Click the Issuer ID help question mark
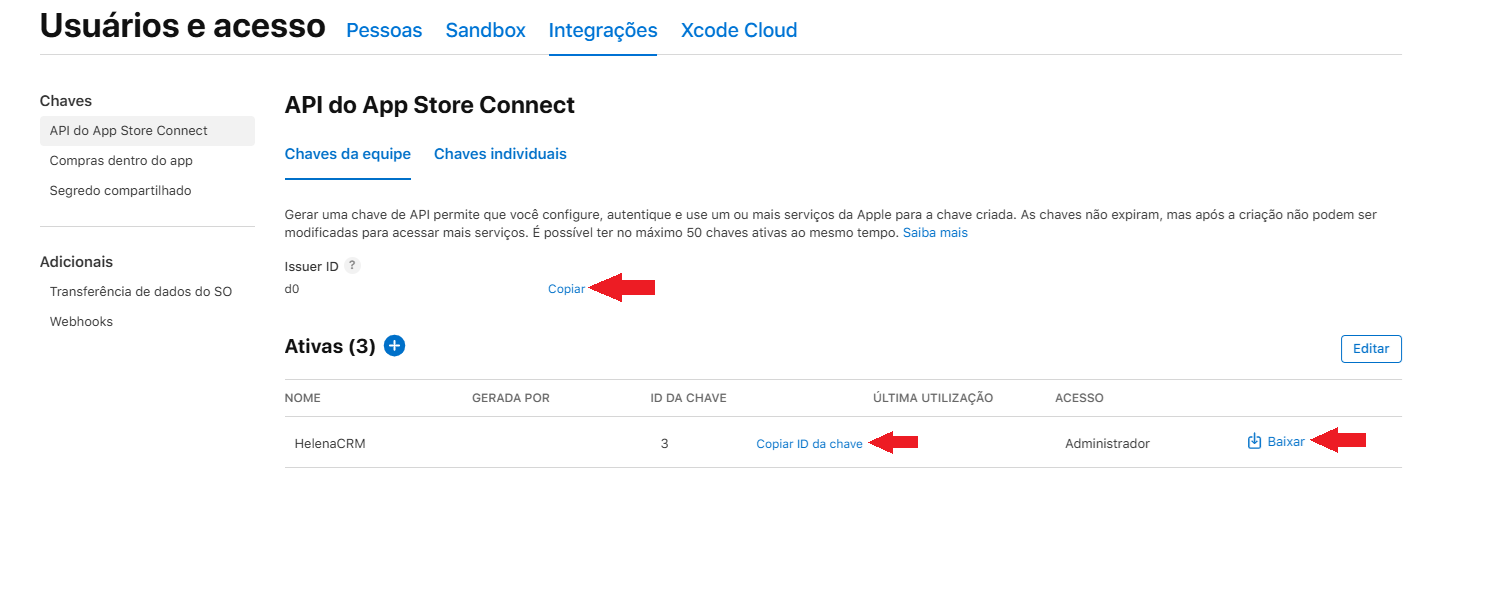The height and width of the screenshot is (601, 1490). pyautogui.click(x=352, y=266)
